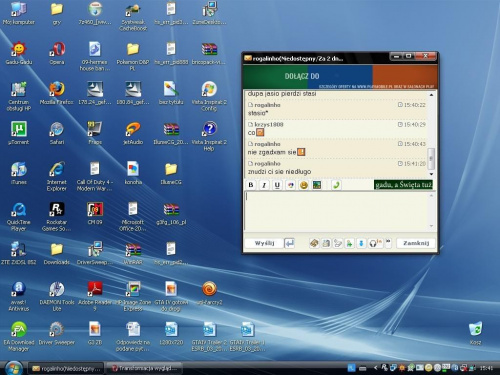This screenshot has width=500, height=375.
Task: Open EA Download Manager shortcut
Action: pos(19,336)
